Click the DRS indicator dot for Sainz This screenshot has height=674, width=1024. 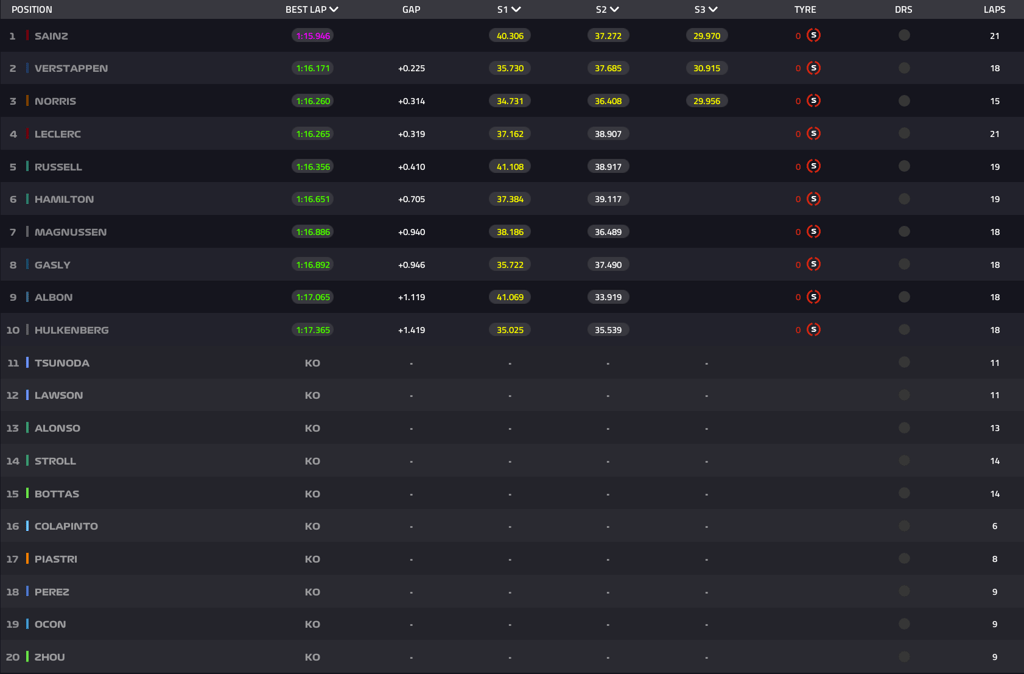pos(904,35)
